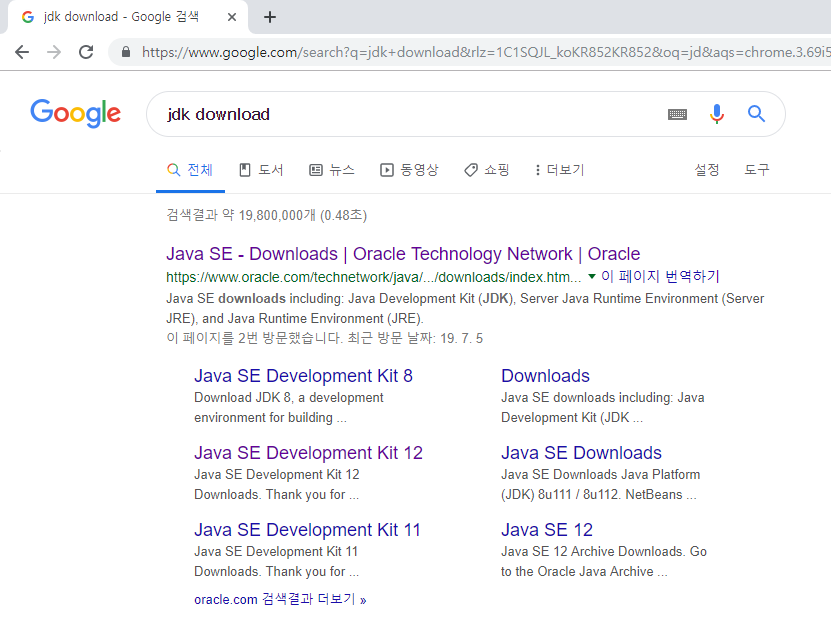Screen dimensions: 831x626
Task: Click the voice search microphone icon
Action: point(717,114)
